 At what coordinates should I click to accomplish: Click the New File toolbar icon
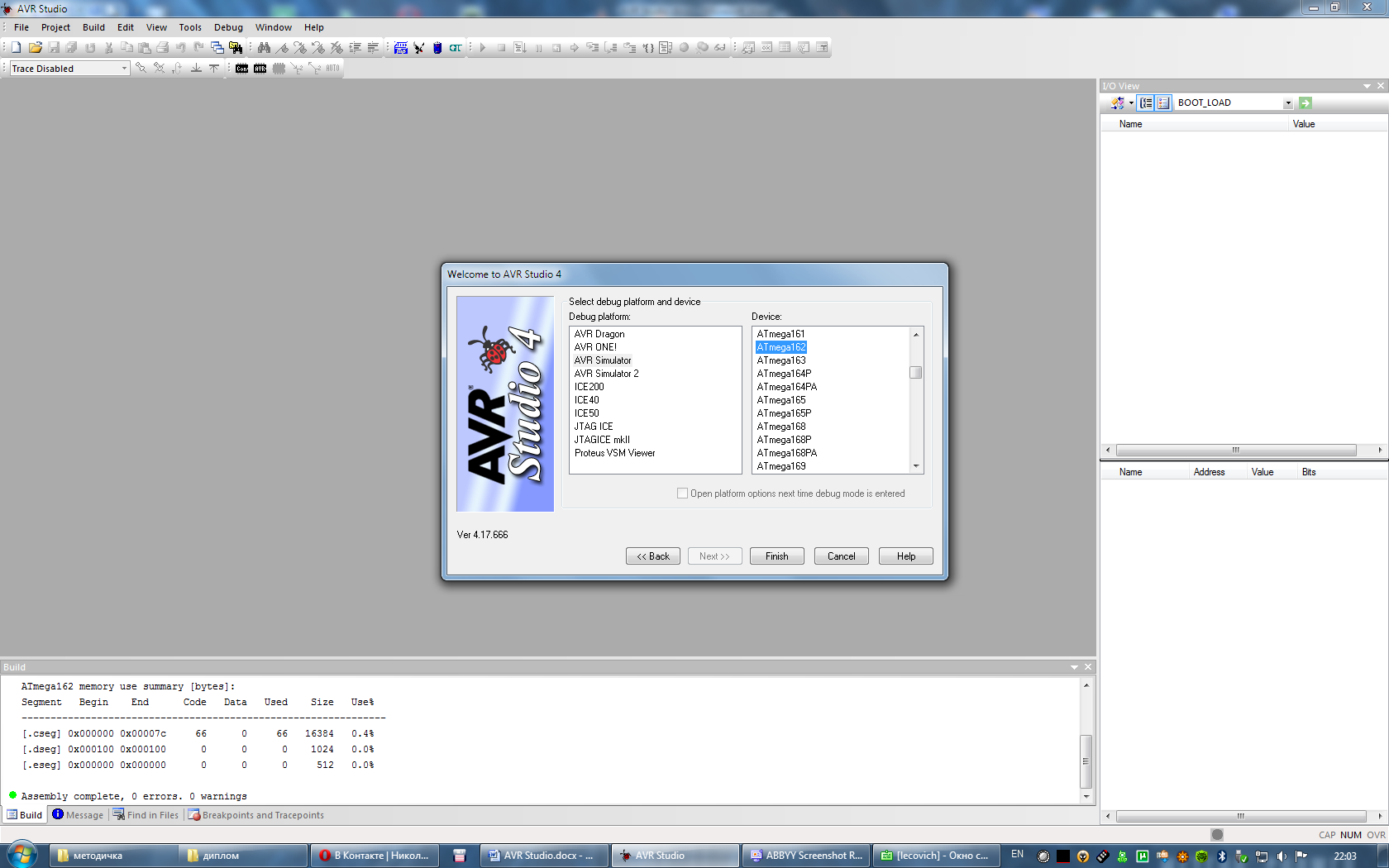pyautogui.click(x=17, y=48)
